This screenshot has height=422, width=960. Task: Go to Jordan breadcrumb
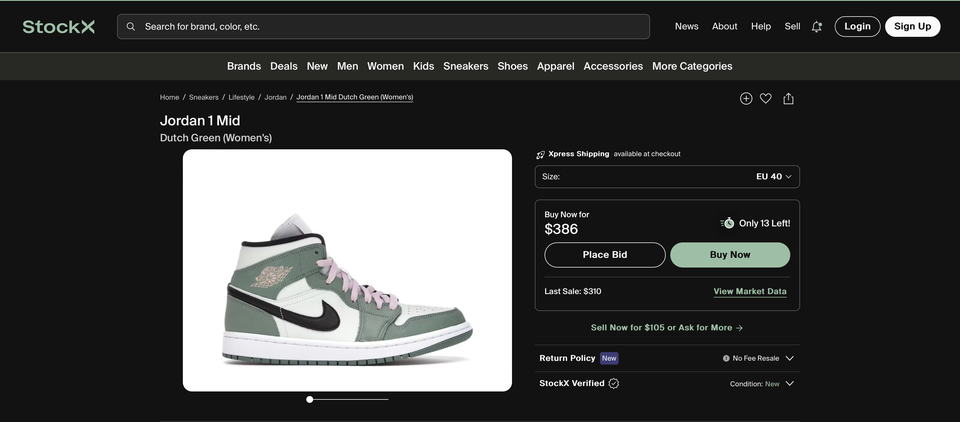pyautogui.click(x=276, y=97)
